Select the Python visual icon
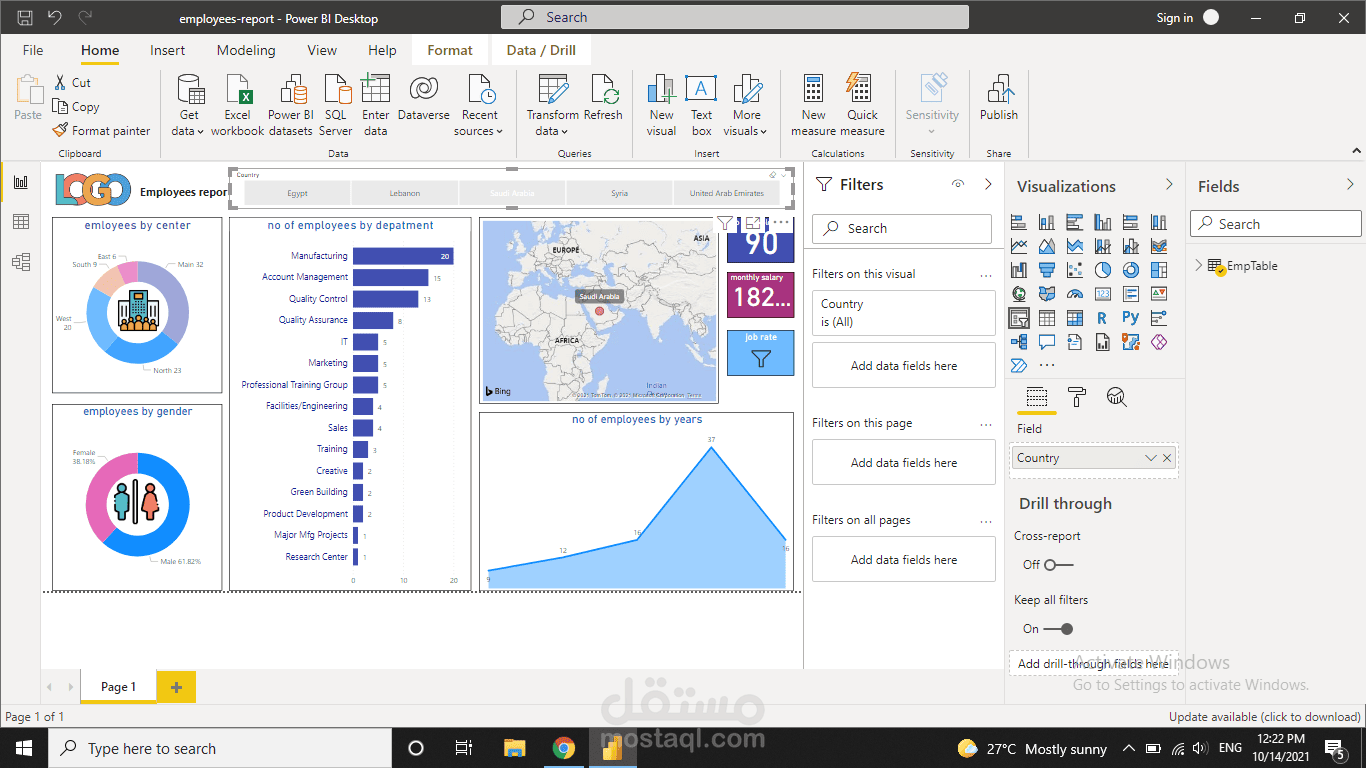 pyautogui.click(x=1131, y=318)
